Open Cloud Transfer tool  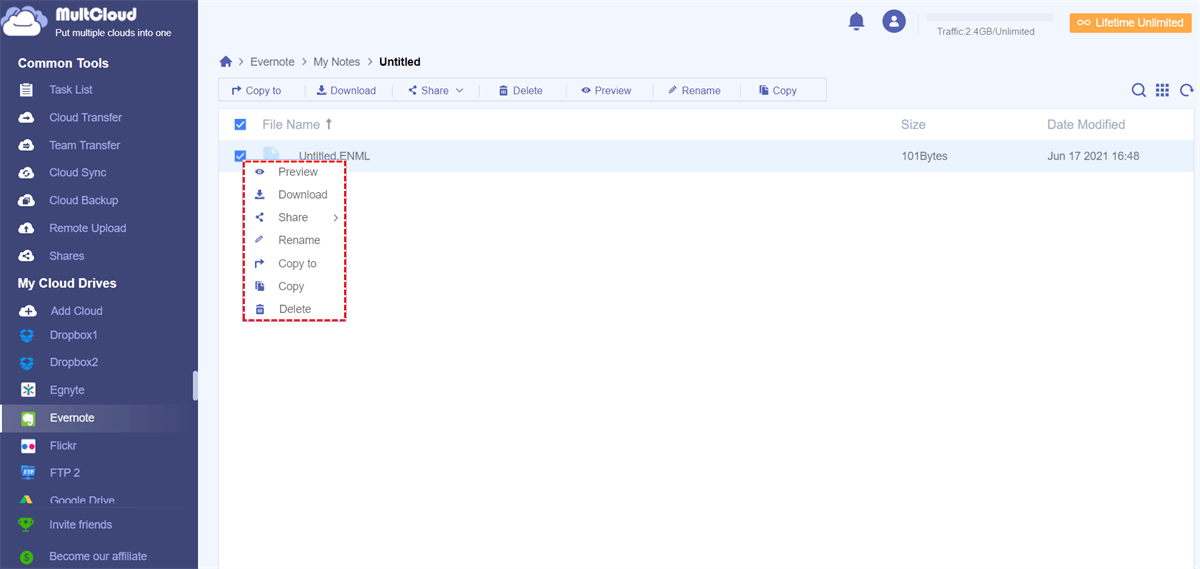coord(85,117)
